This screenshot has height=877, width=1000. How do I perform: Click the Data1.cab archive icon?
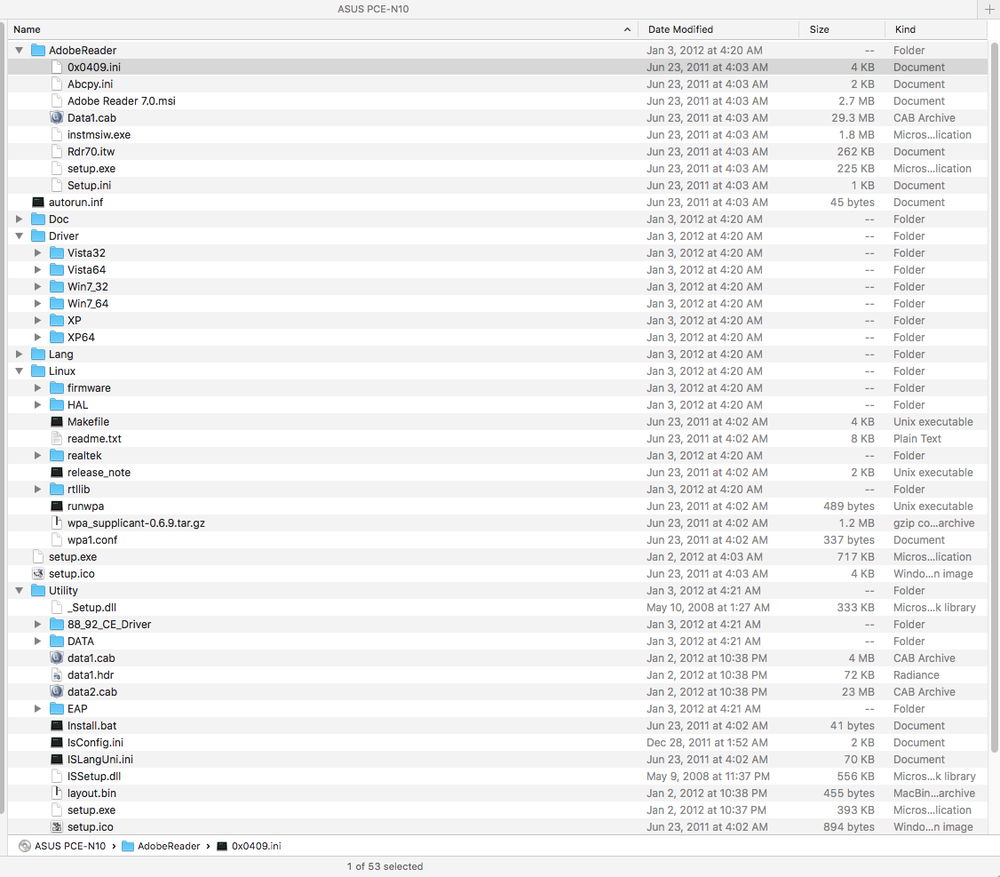57,118
